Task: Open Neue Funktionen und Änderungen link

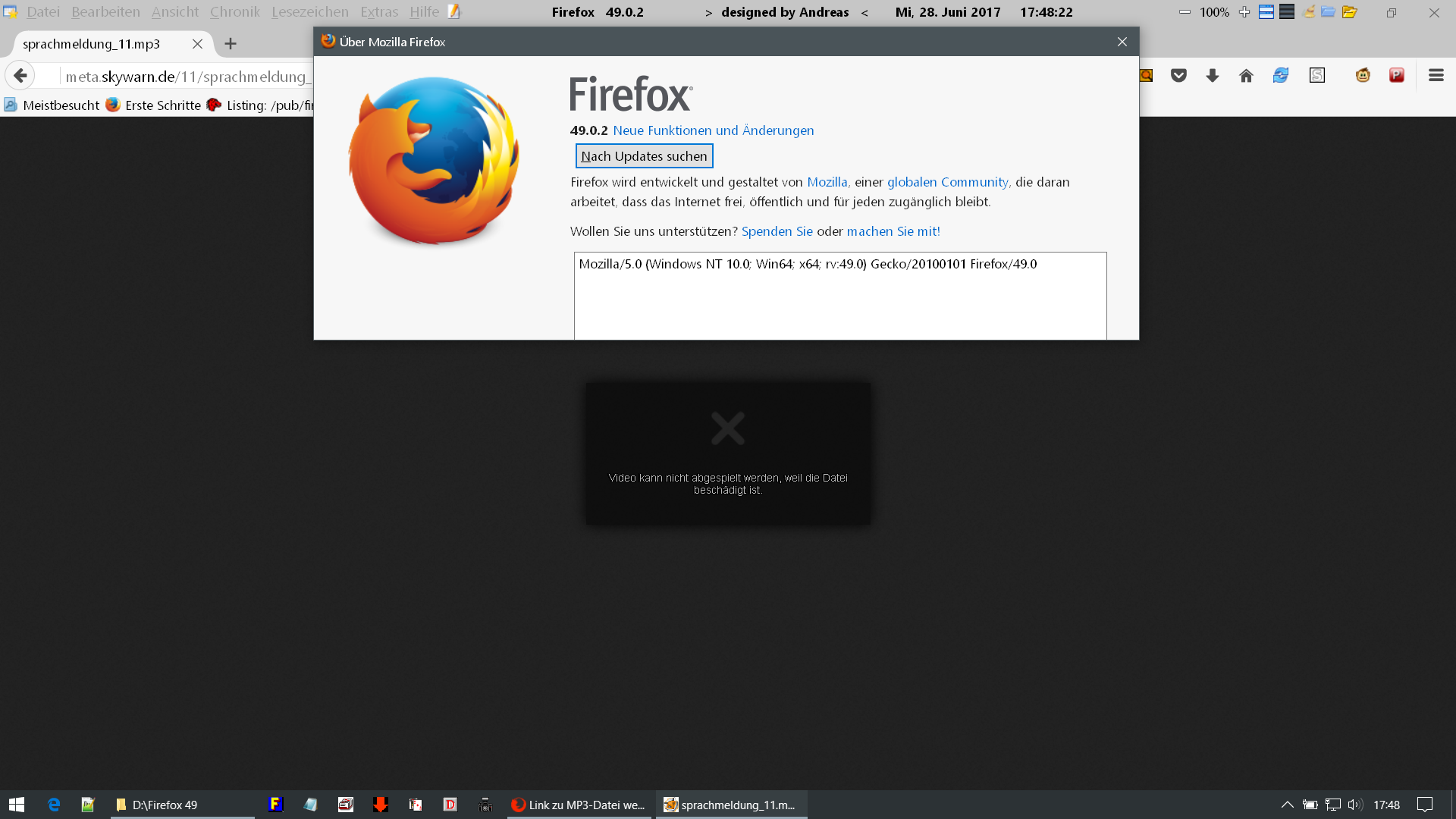Action: click(x=713, y=130)
